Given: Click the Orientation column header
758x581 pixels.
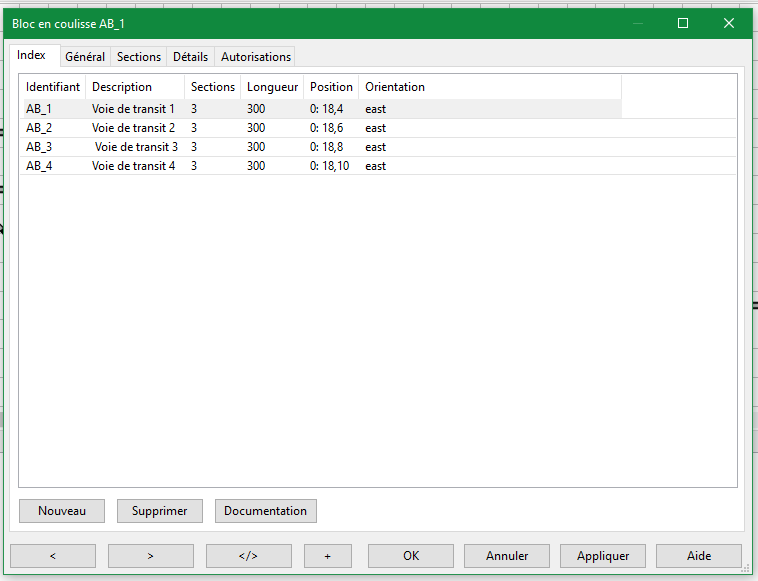Looking at the screenshot, I should (394, 87).
